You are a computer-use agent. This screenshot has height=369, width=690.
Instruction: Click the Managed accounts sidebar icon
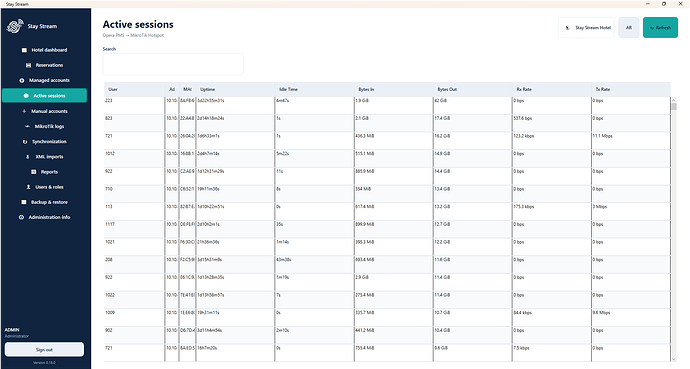click(x=22, y=80)
